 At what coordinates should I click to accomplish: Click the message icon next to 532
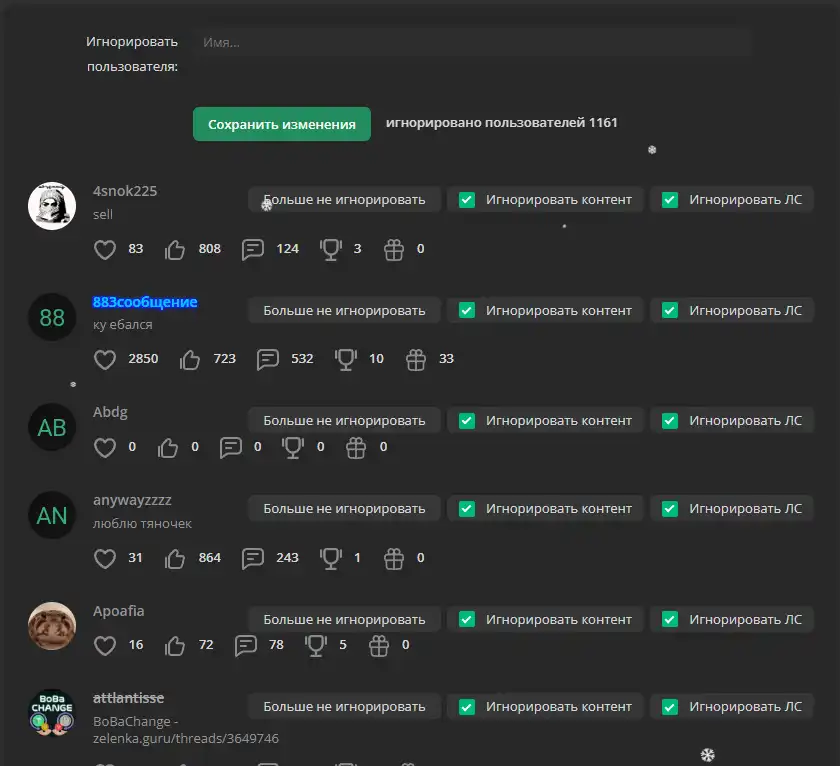pos(267,359)
